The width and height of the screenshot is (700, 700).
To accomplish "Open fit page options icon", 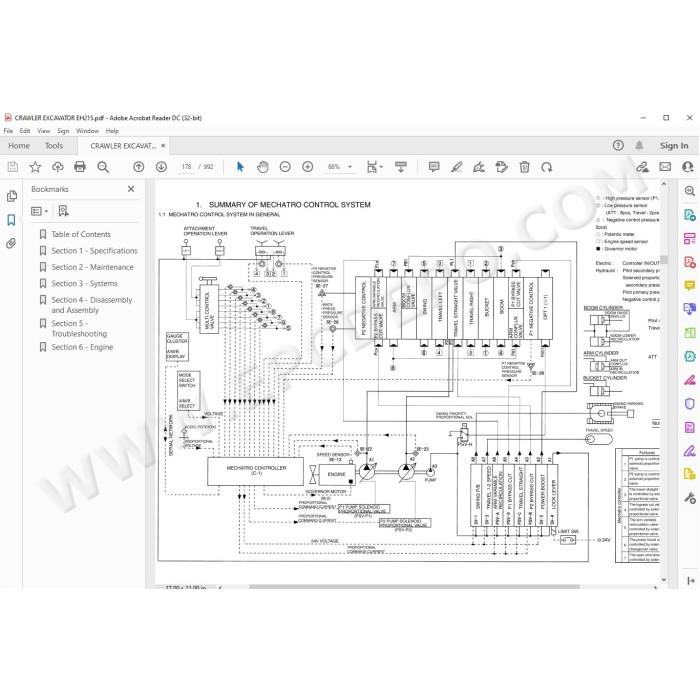I will coord(372,167).
